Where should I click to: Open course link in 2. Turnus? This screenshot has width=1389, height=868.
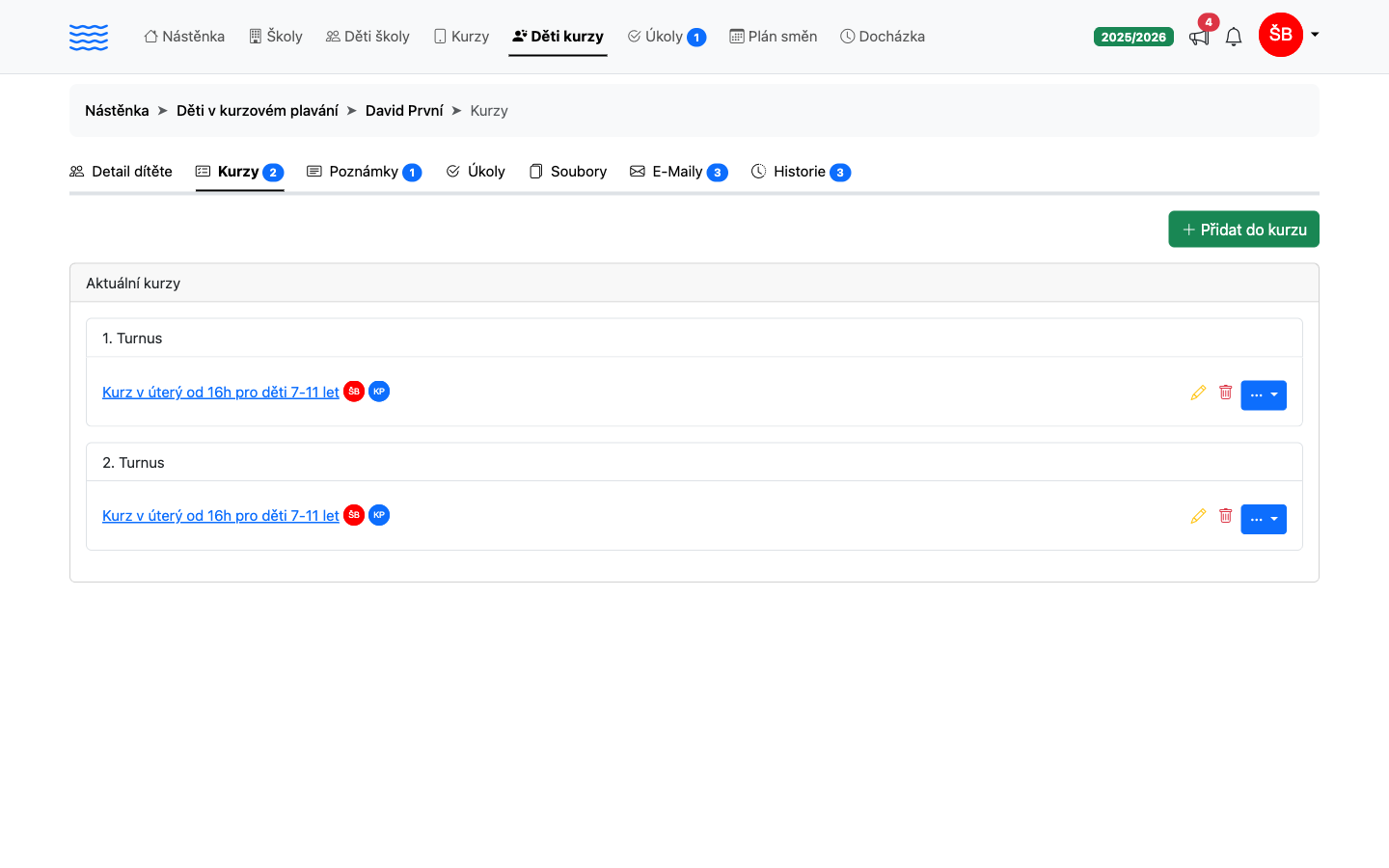pyautogui.click(x=221, y=516)
